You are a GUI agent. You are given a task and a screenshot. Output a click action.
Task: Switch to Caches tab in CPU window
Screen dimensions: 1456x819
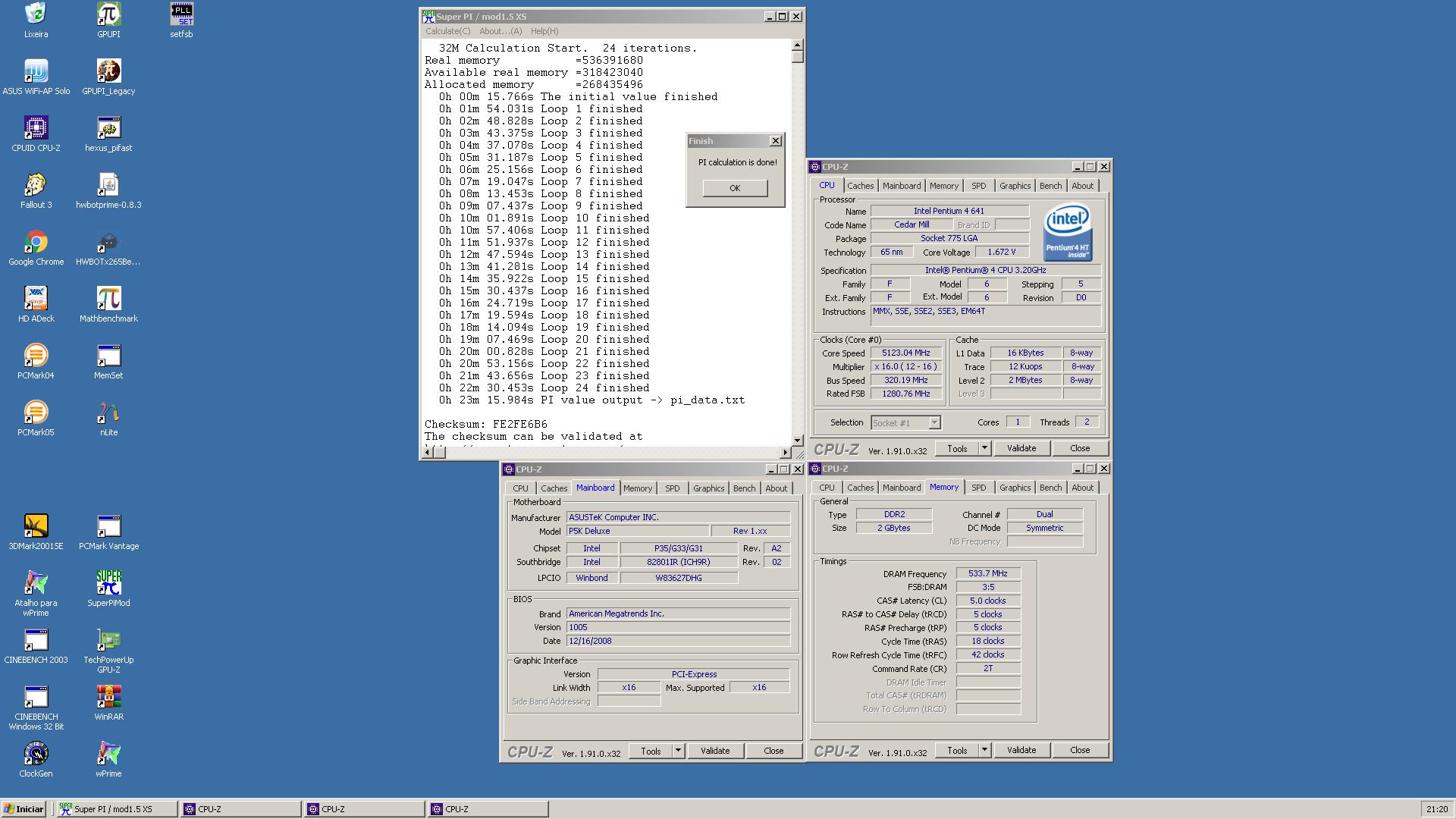click(860, 186)
